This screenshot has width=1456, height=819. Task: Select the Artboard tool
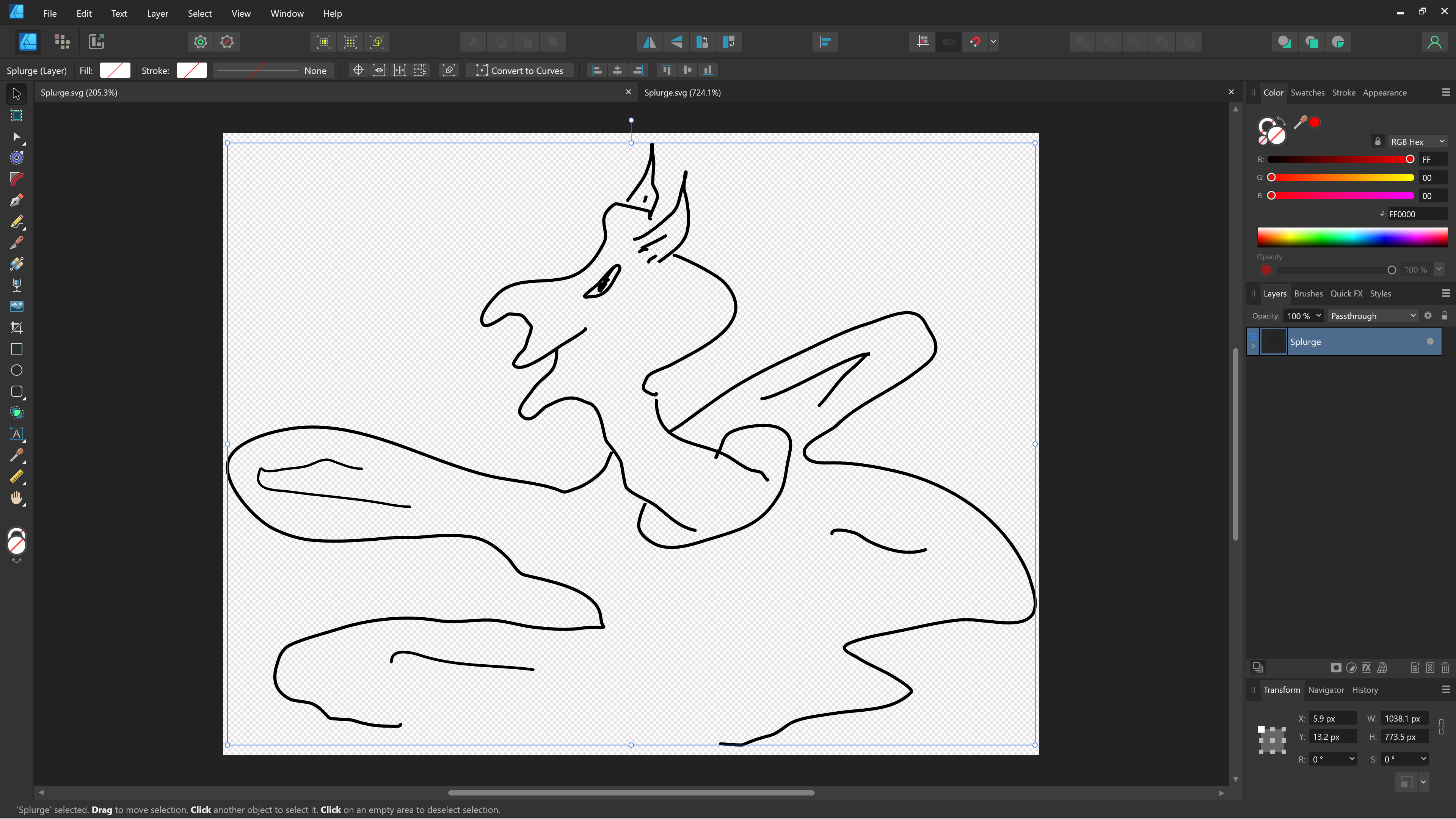click(x=16, y=116)
